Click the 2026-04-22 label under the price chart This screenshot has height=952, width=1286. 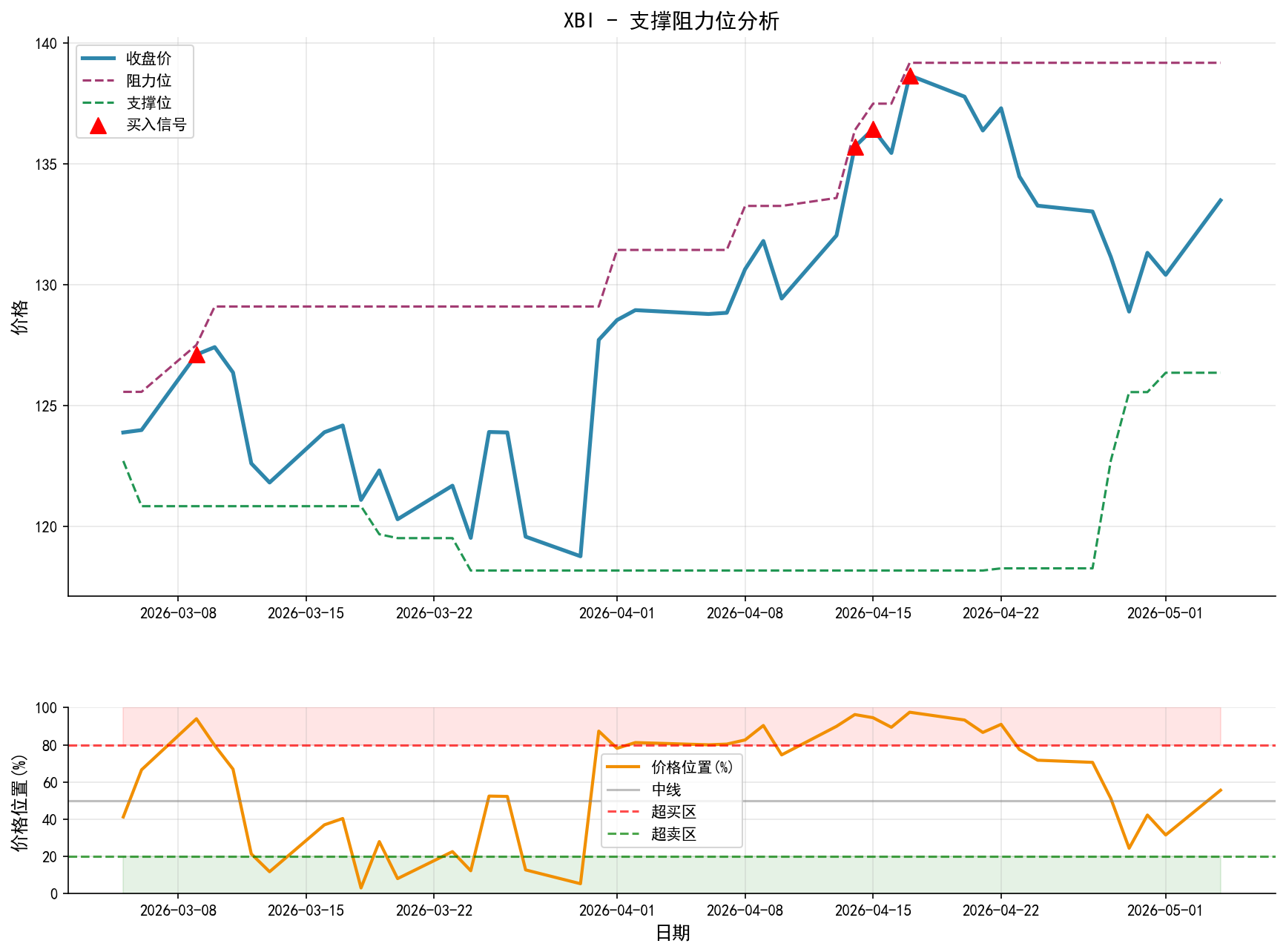click(1001, 613)
